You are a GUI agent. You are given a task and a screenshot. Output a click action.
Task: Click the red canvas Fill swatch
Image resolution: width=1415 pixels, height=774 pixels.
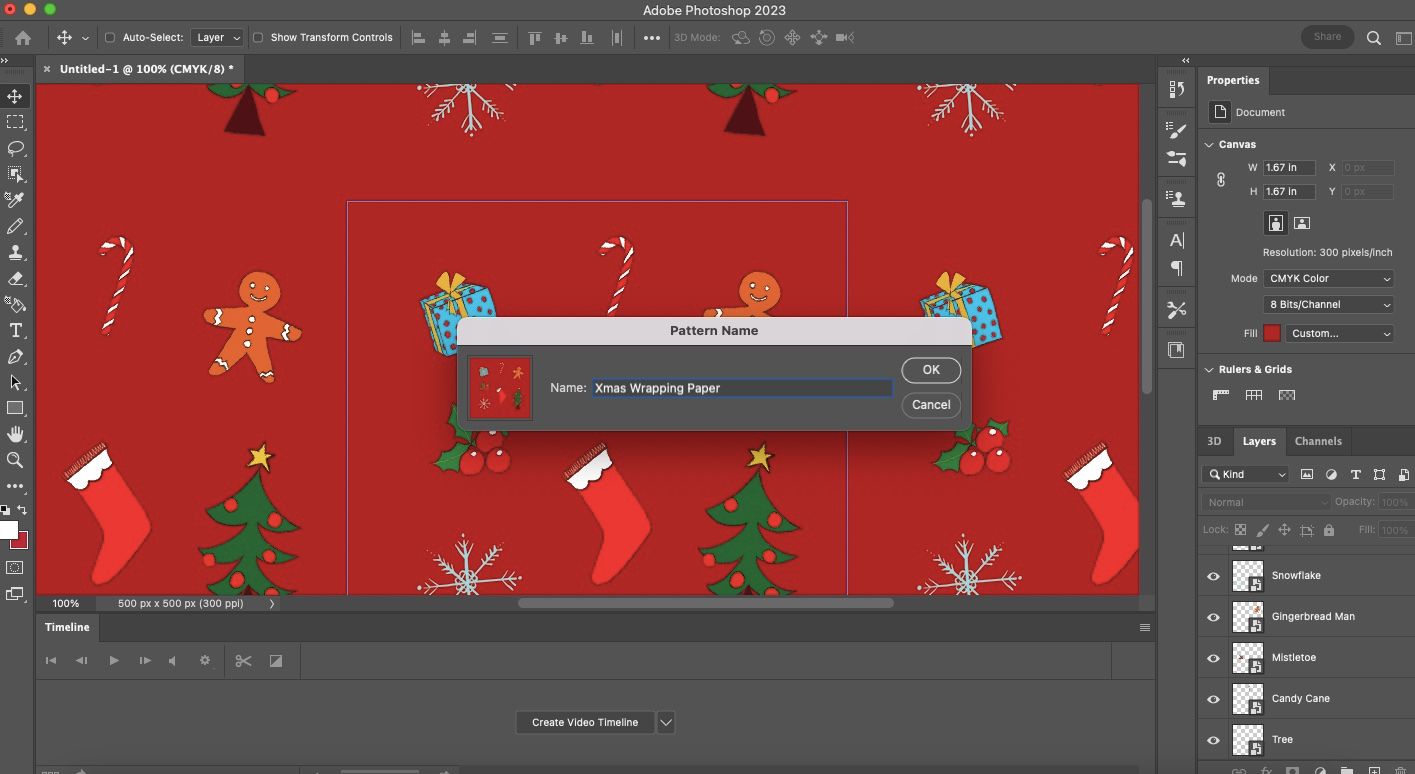click(1272, 334)
